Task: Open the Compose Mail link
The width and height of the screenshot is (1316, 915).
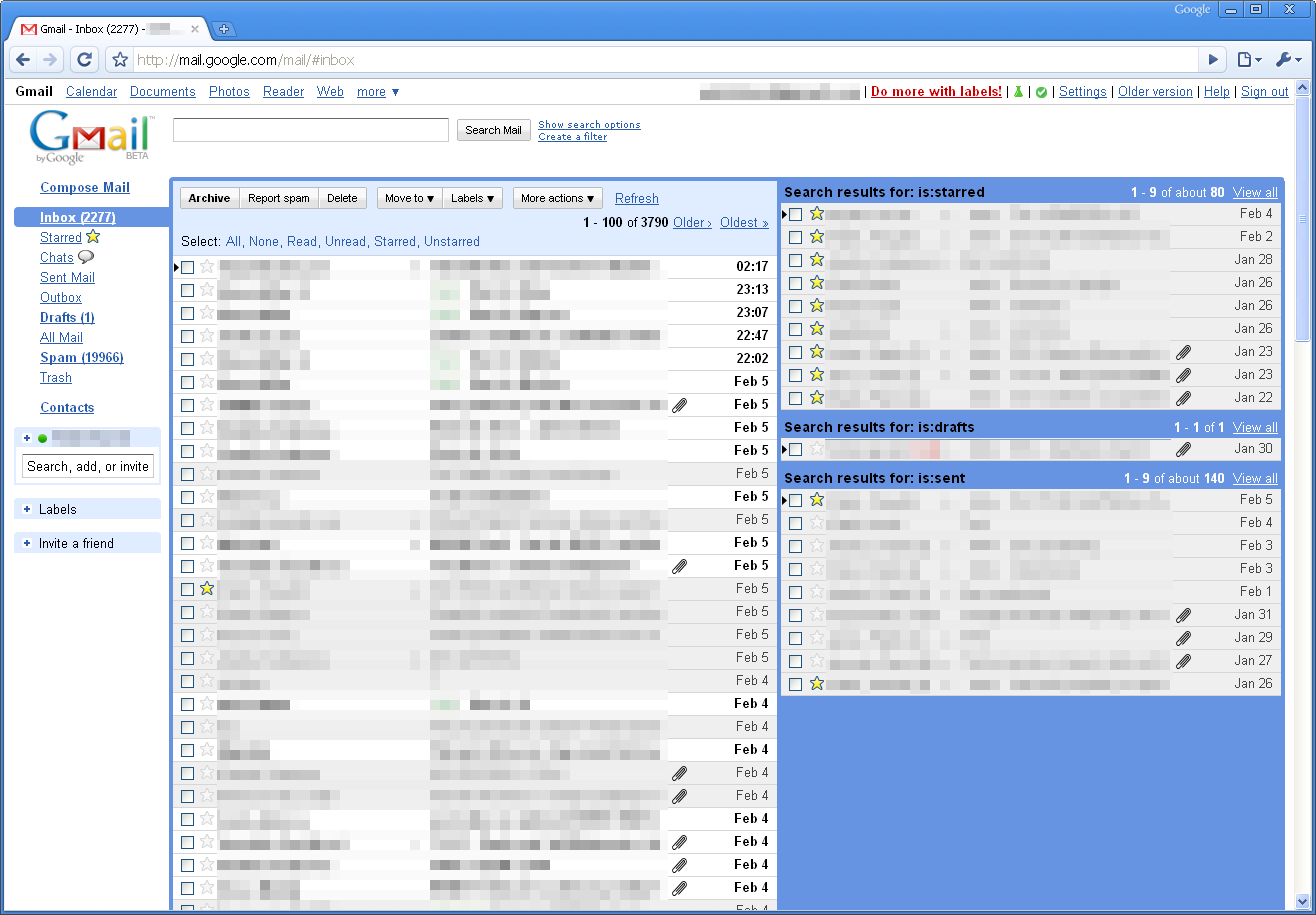Action: (x=85, y=188)
